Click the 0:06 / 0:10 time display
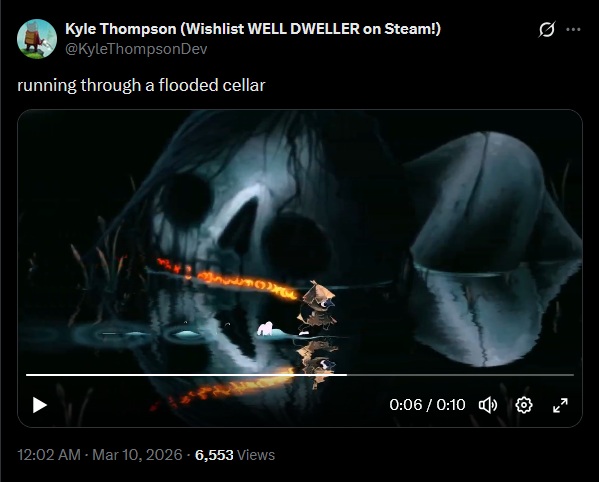This screenshot has width=599, height=482. [427, 405]
